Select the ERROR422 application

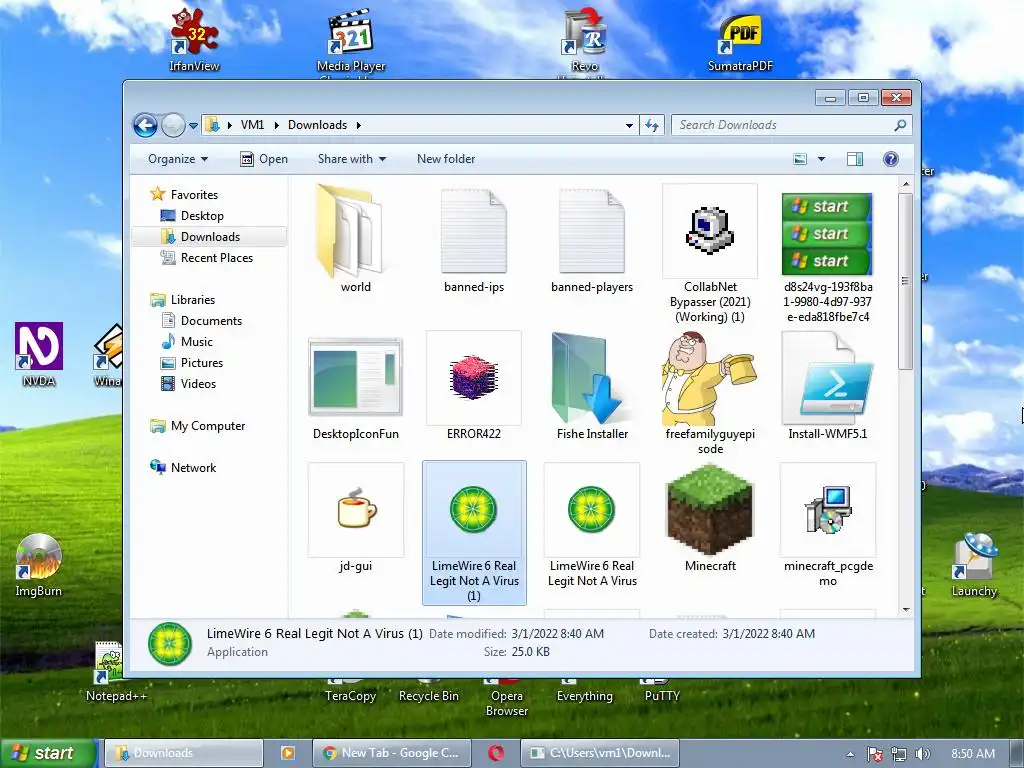pyautogui.click(x=473, y=386)
